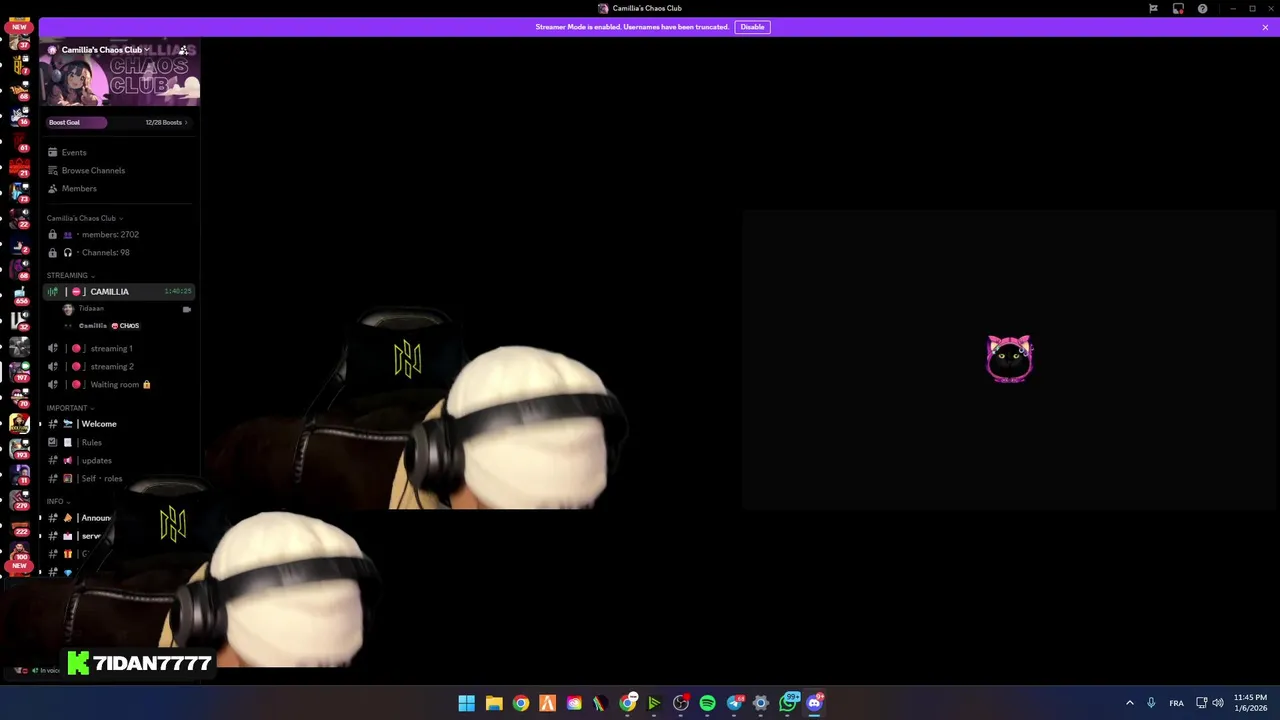Open the Discord help icon in title bar
Screen dimensions: 1280x720
(x=1202, y=8)
